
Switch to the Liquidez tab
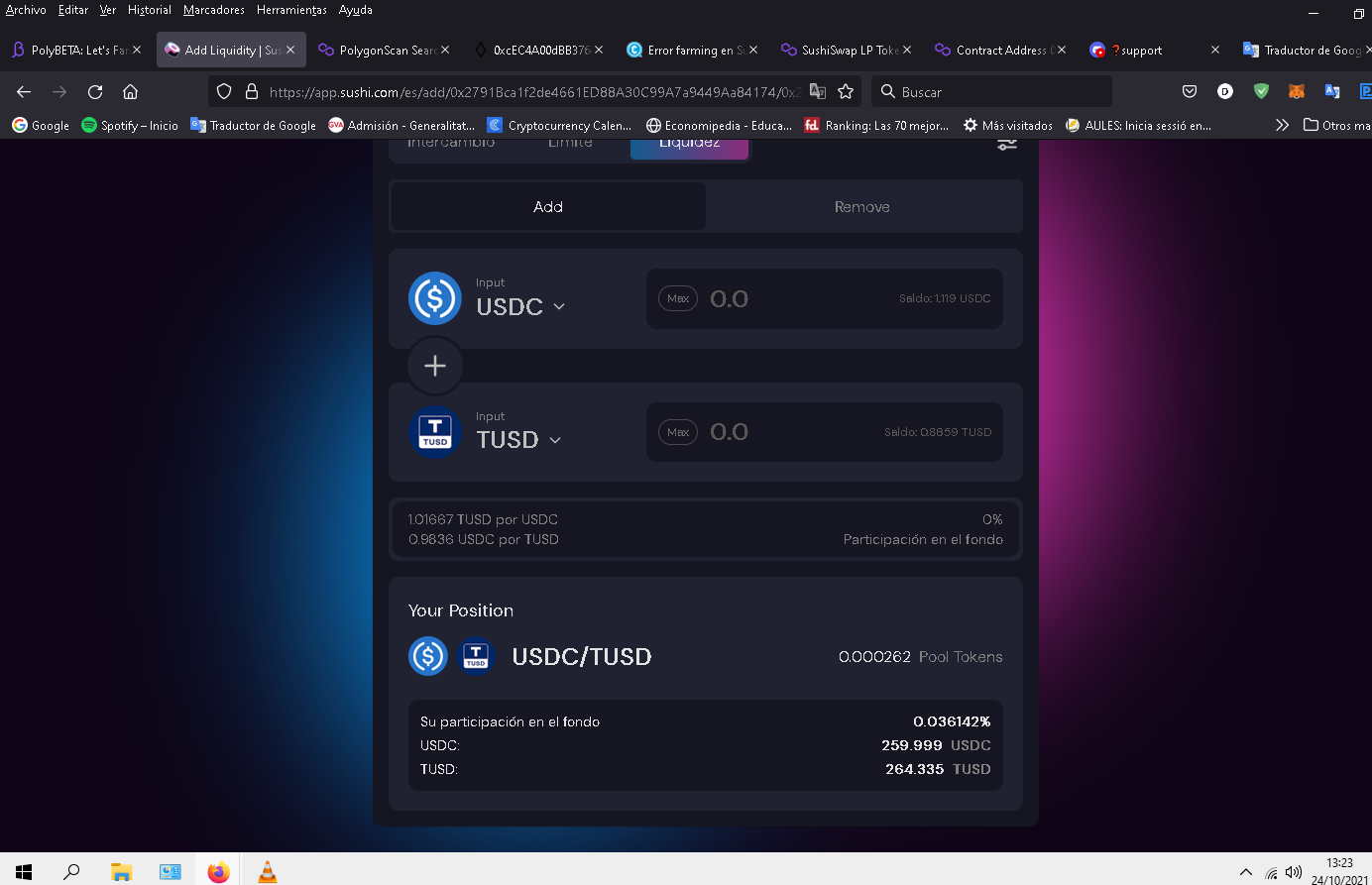click(689, 147)
